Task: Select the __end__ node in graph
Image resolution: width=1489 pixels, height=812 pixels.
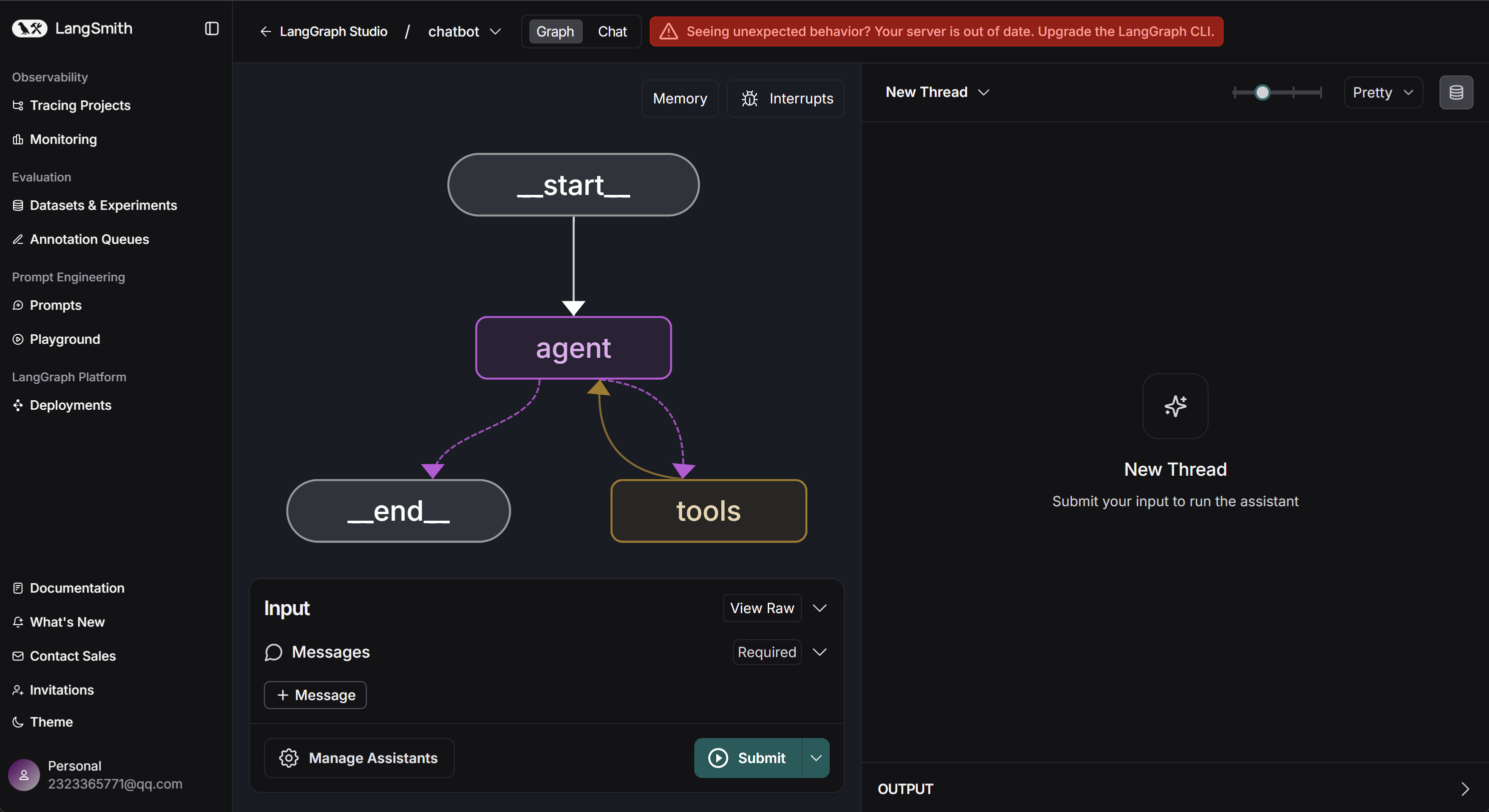Action: pos(399,511)
